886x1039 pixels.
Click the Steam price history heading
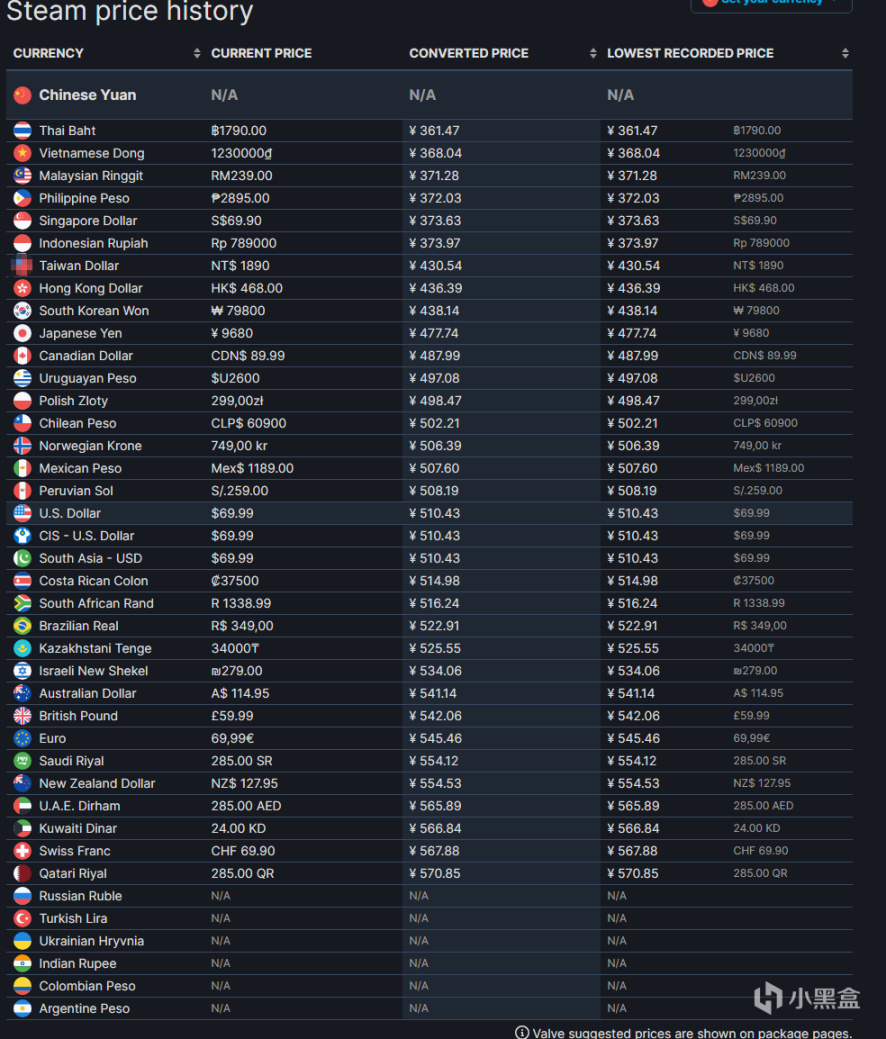coord(130,11)
